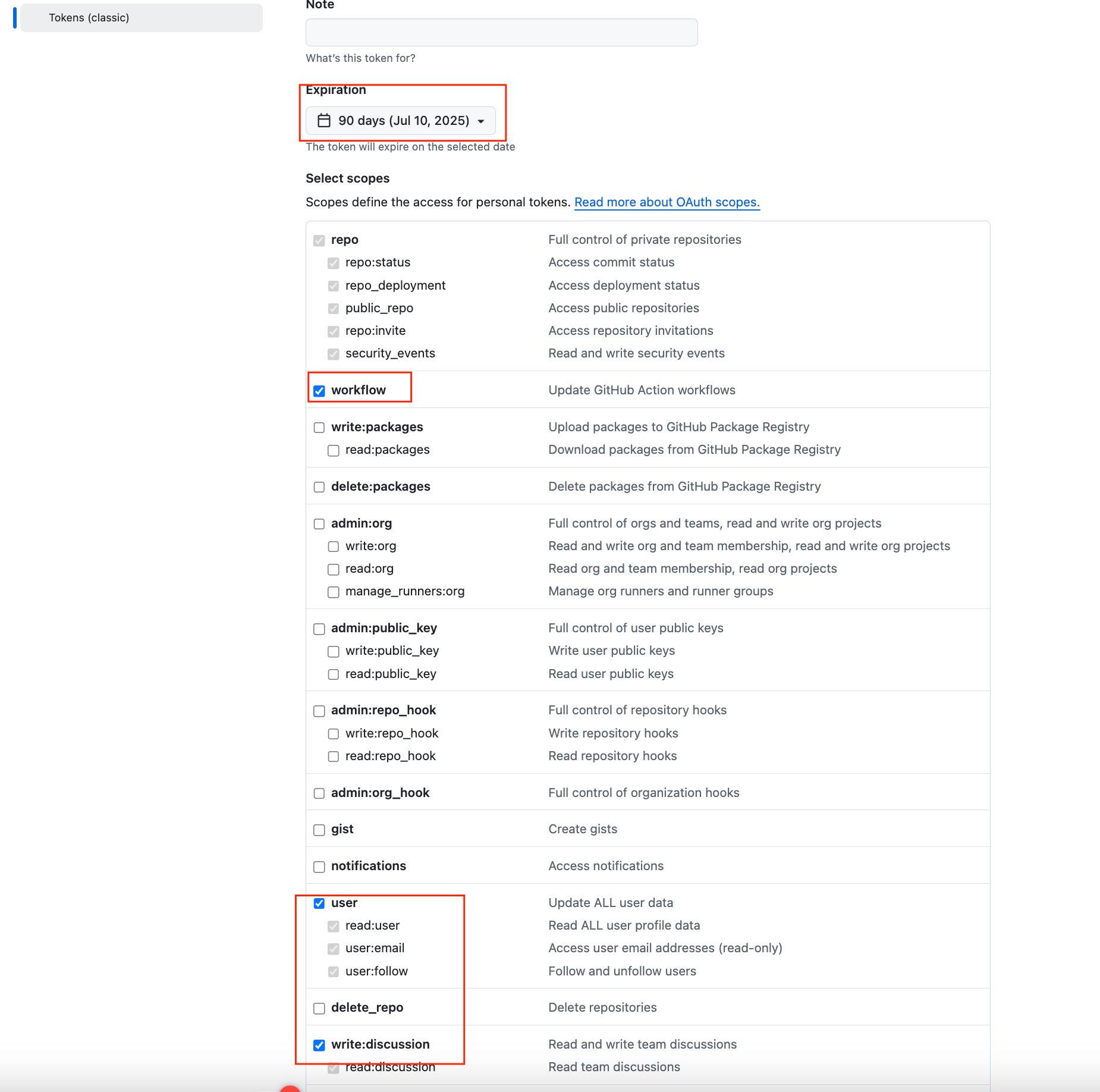Select the manage_runners:org checkbox
Screen dimensions: 1100x1092
334,592
